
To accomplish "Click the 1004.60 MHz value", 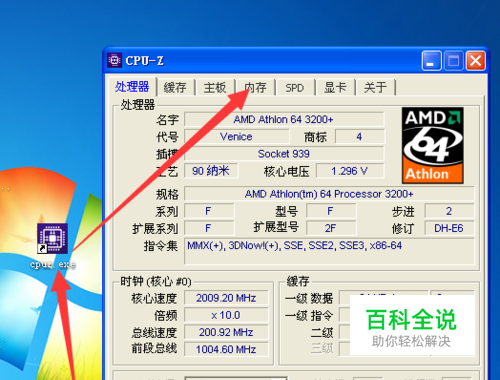I will click(226, 349).
